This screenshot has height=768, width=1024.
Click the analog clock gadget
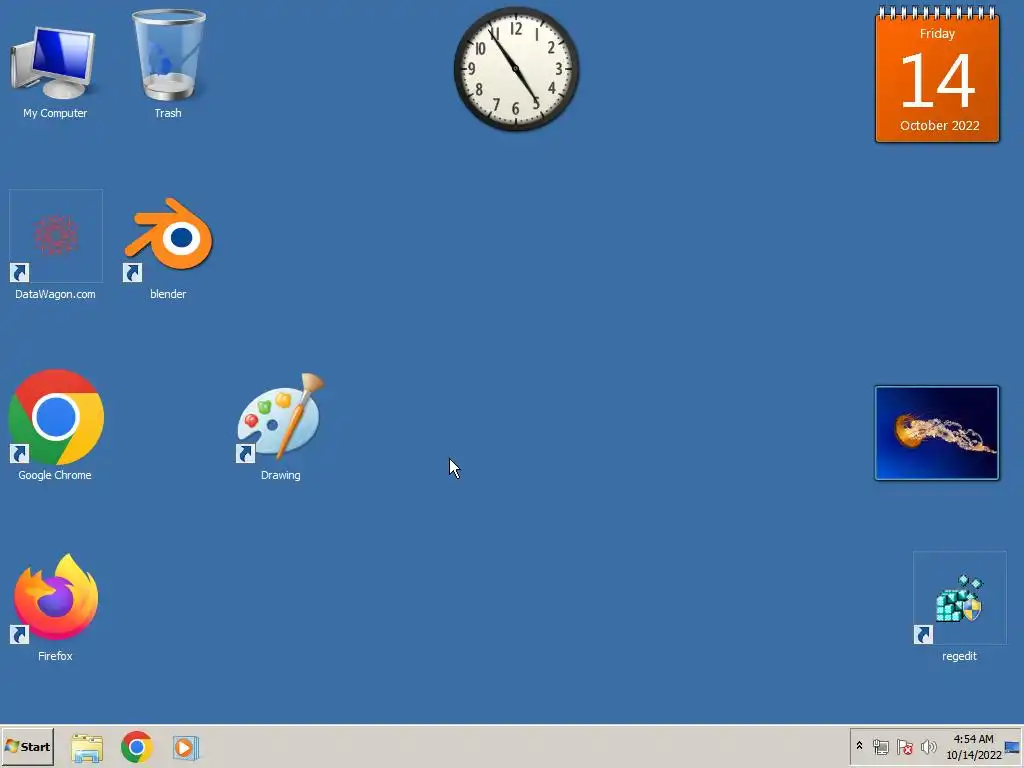coord(516,69)
